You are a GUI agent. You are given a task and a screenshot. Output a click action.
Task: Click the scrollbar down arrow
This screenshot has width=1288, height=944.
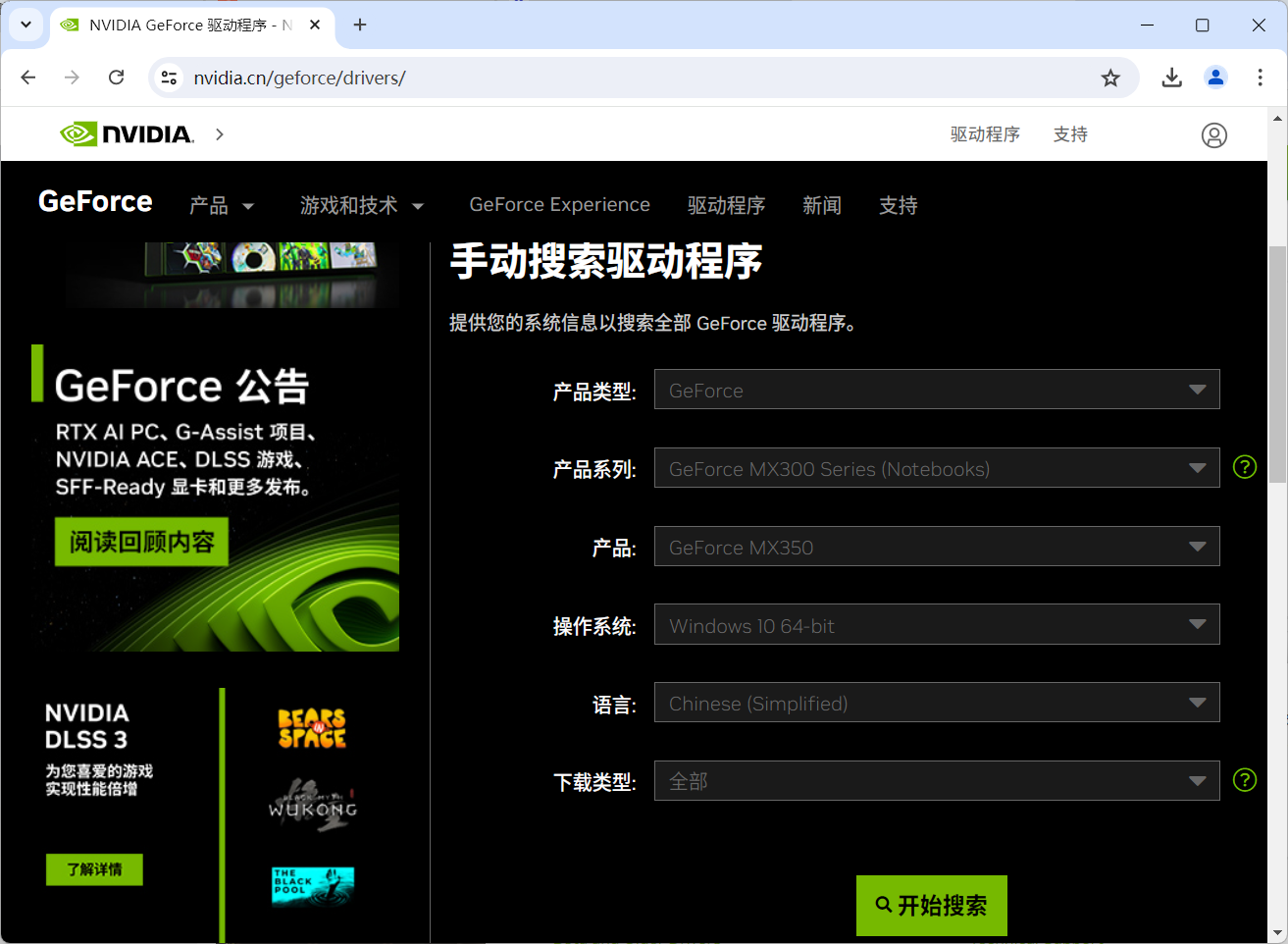(1277, 932)
